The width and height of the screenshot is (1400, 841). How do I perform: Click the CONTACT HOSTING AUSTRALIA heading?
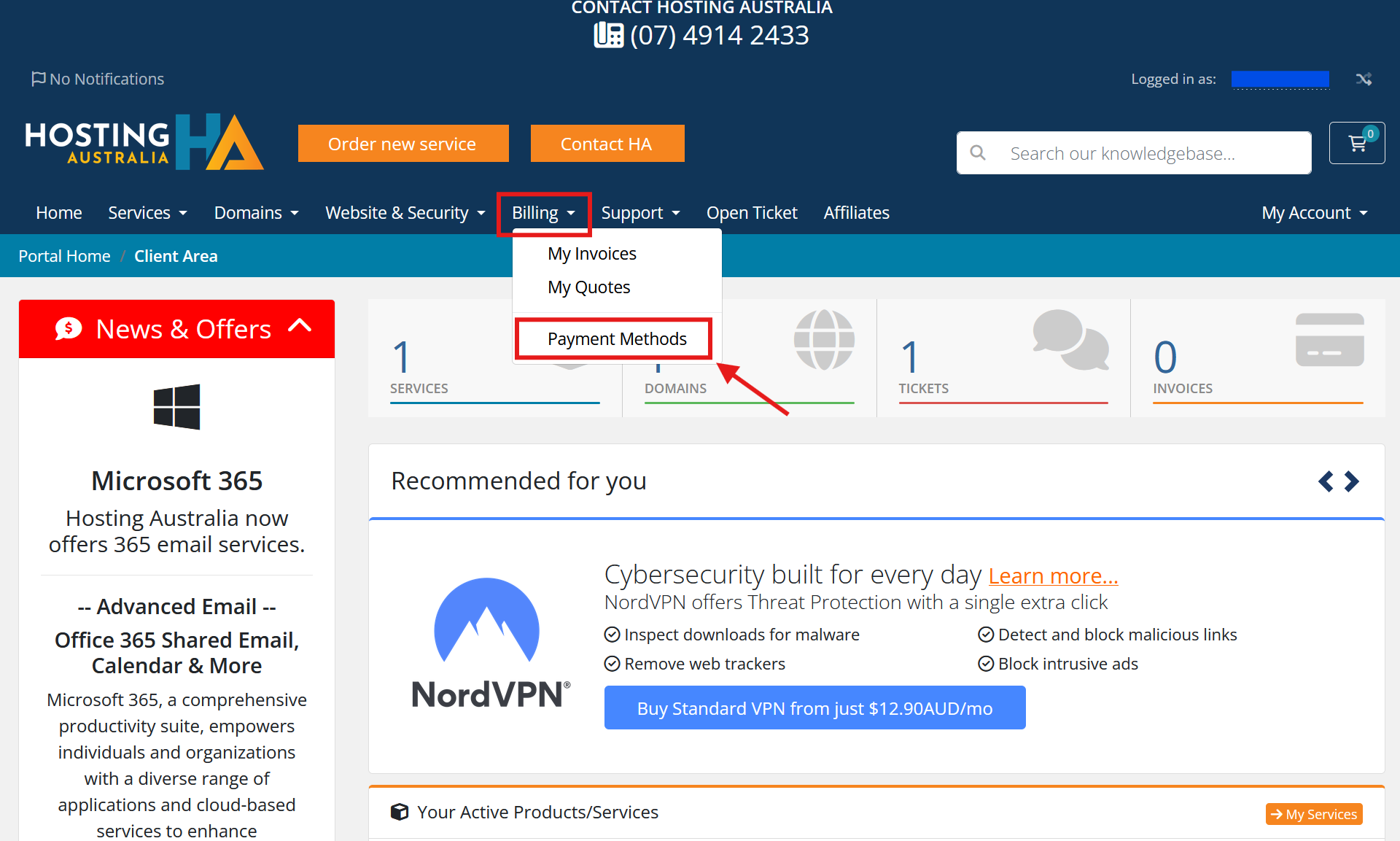(701, 8)
